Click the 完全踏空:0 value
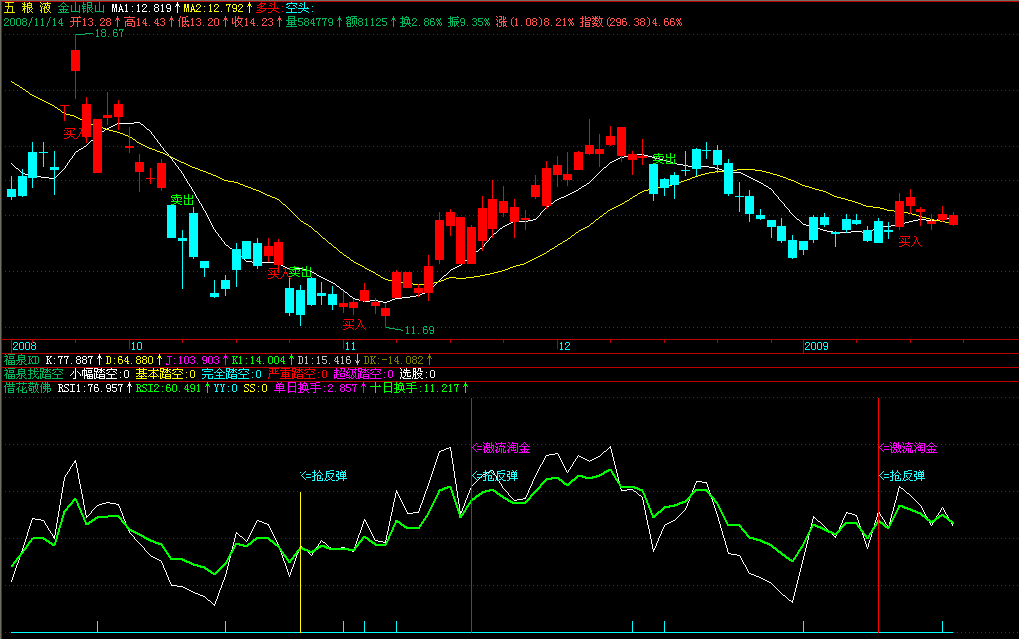Viewport: 1019px width, 639px height. pyautogui.click(x=231, y=374)
